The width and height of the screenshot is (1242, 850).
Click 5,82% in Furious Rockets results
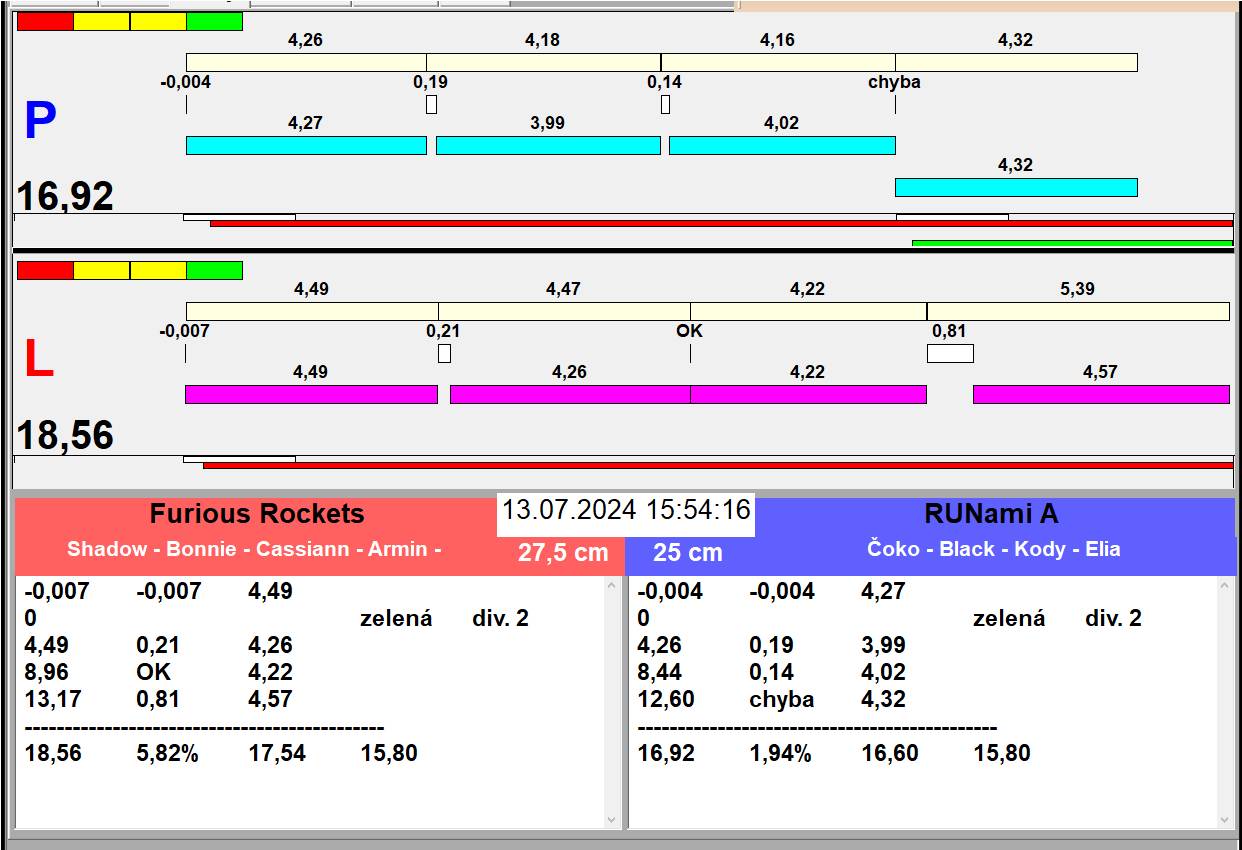click(x=167, y=753)
